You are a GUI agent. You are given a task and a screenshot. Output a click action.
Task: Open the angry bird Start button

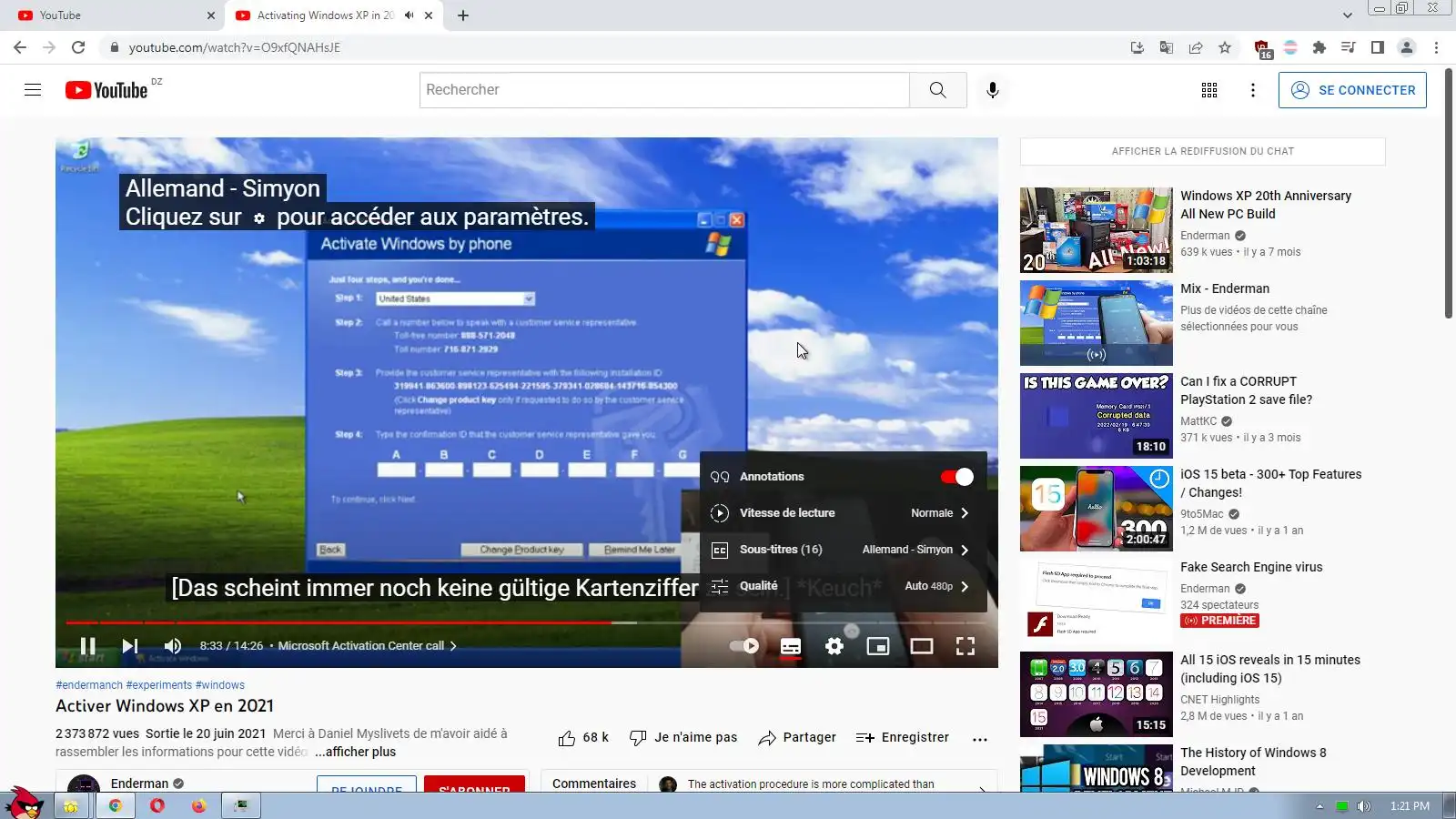pos(24,803)
